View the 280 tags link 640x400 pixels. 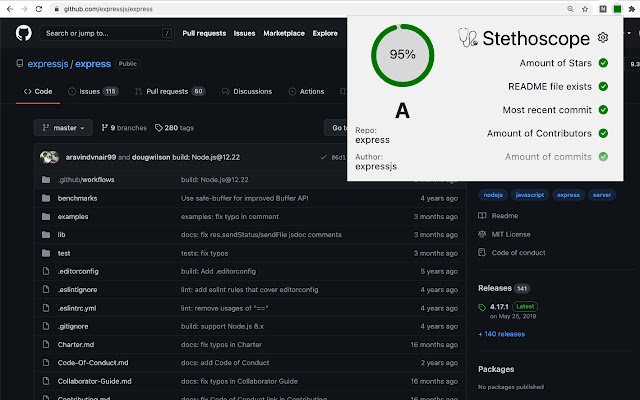(174, 128)
